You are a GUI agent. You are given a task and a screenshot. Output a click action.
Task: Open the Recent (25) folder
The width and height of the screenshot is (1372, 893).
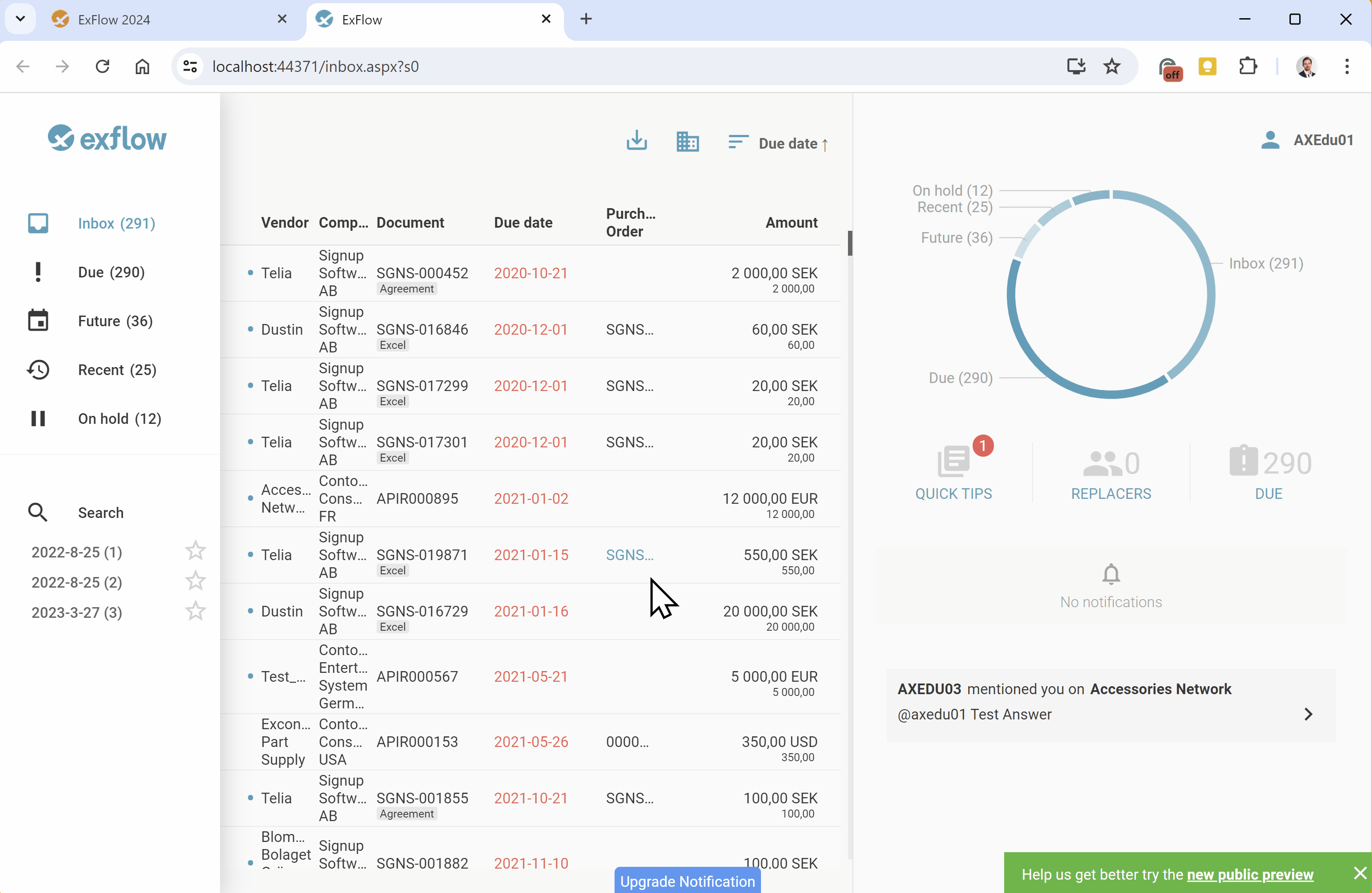coord(117,370)
